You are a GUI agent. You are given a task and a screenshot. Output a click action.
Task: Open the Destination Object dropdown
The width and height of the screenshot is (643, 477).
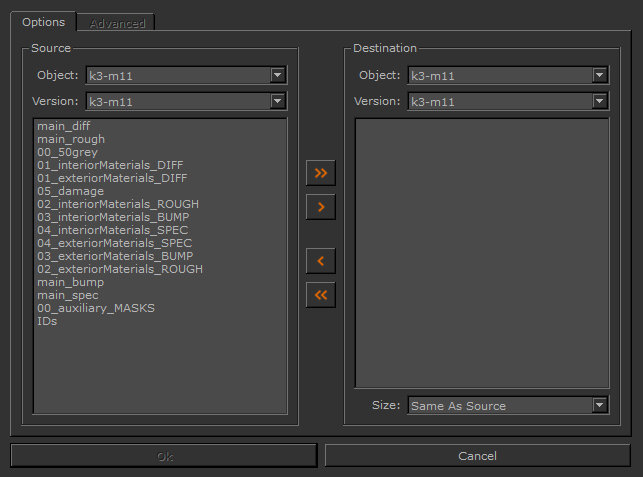click(508, 75)
